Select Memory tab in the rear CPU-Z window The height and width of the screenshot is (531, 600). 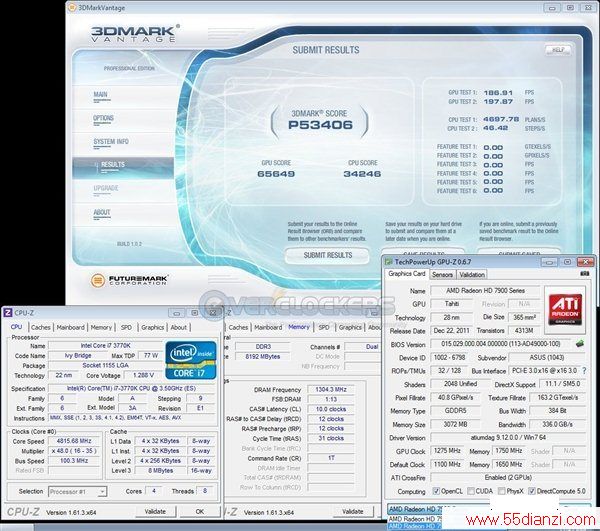click(x=298, y=327)
